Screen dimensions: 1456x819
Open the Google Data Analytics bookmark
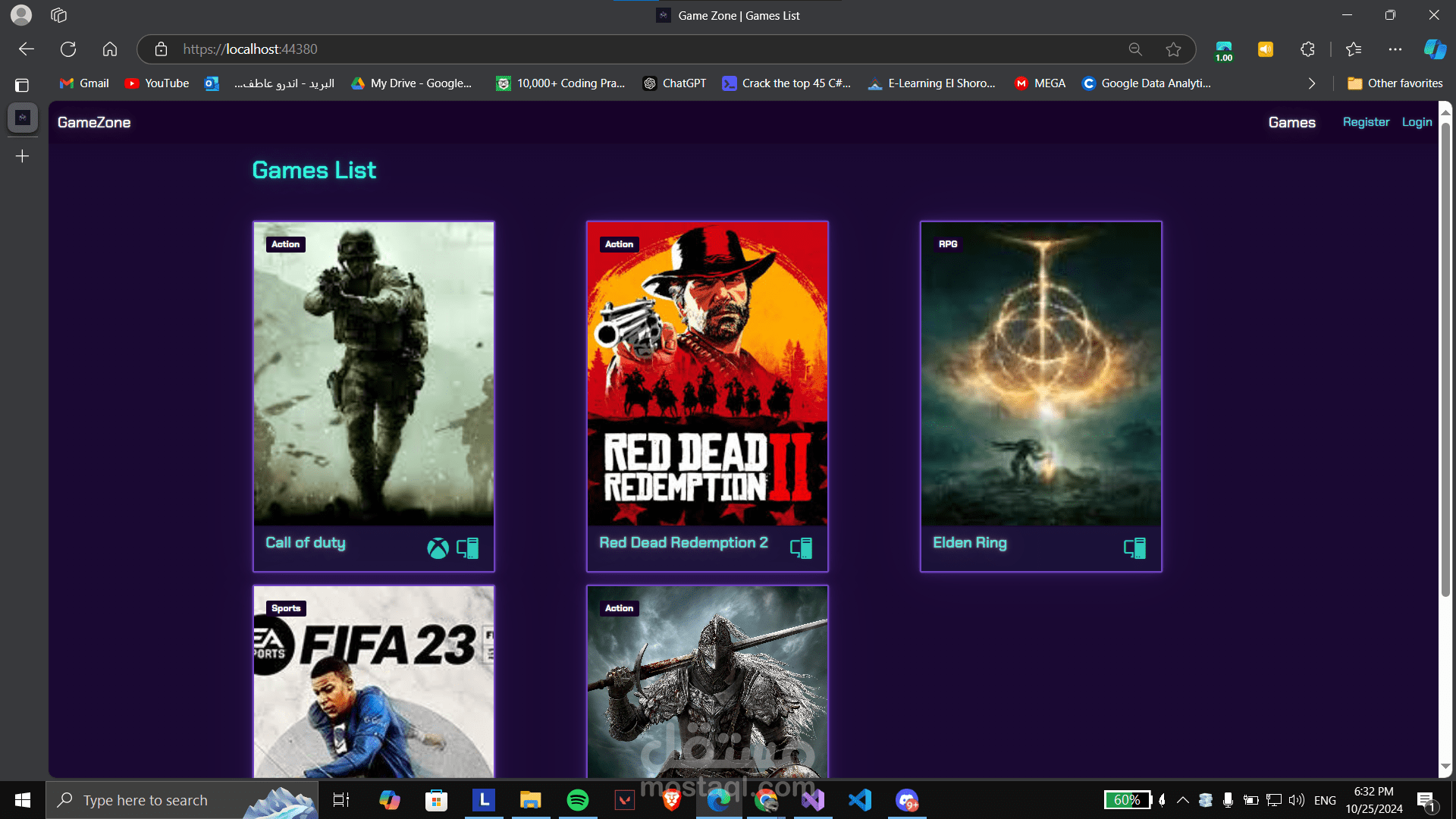pos(1147,83)
